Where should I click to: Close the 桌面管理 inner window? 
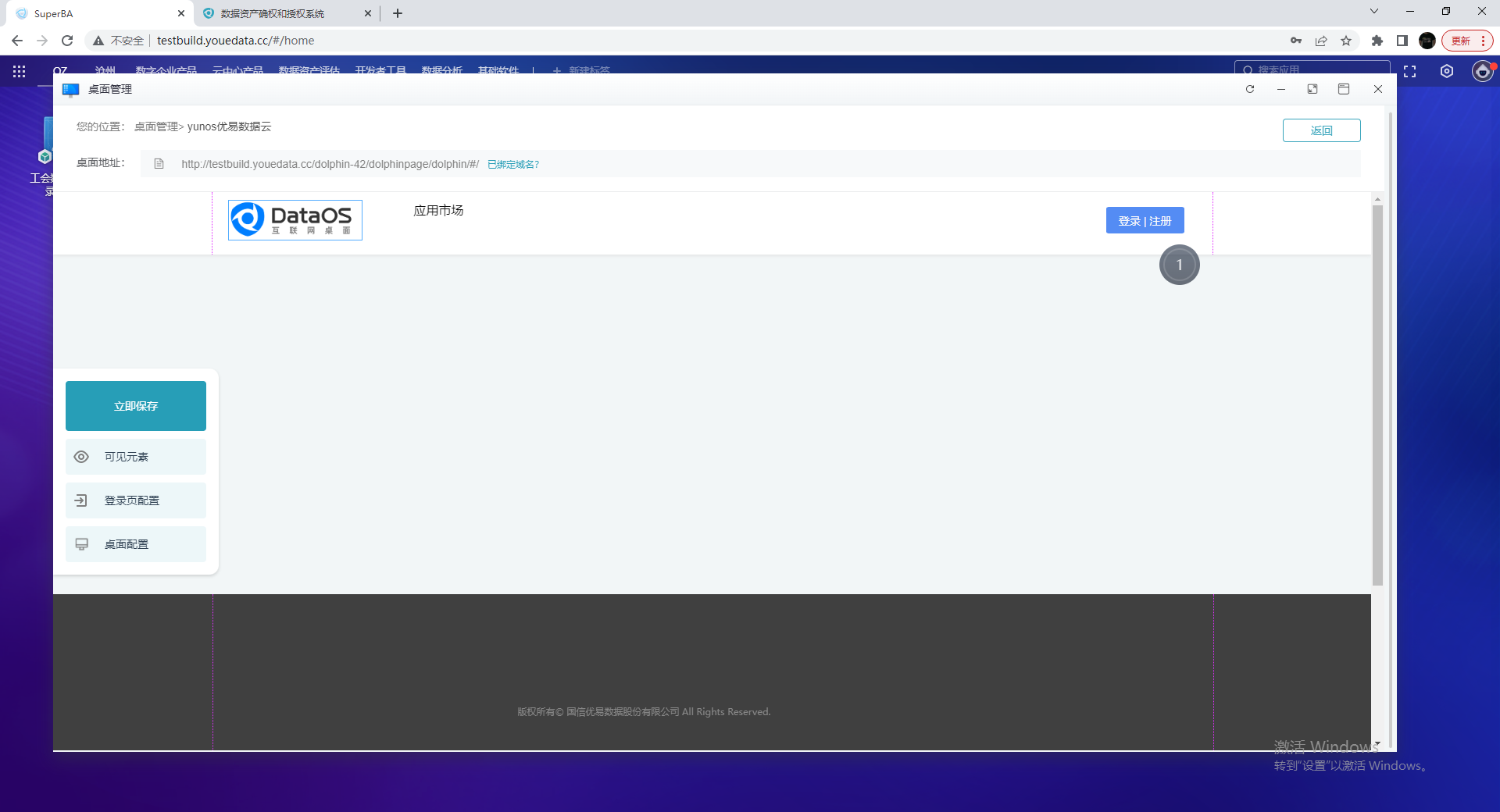pos(1378,89)
